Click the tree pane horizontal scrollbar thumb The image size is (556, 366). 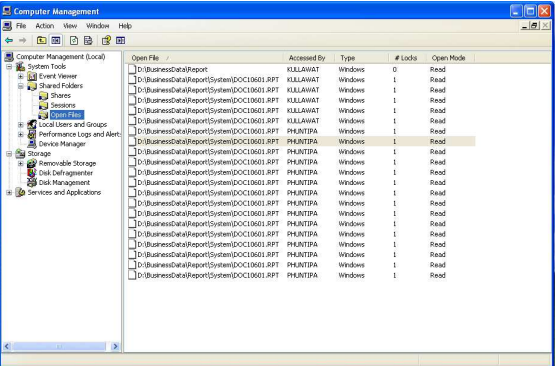(59, 346)
